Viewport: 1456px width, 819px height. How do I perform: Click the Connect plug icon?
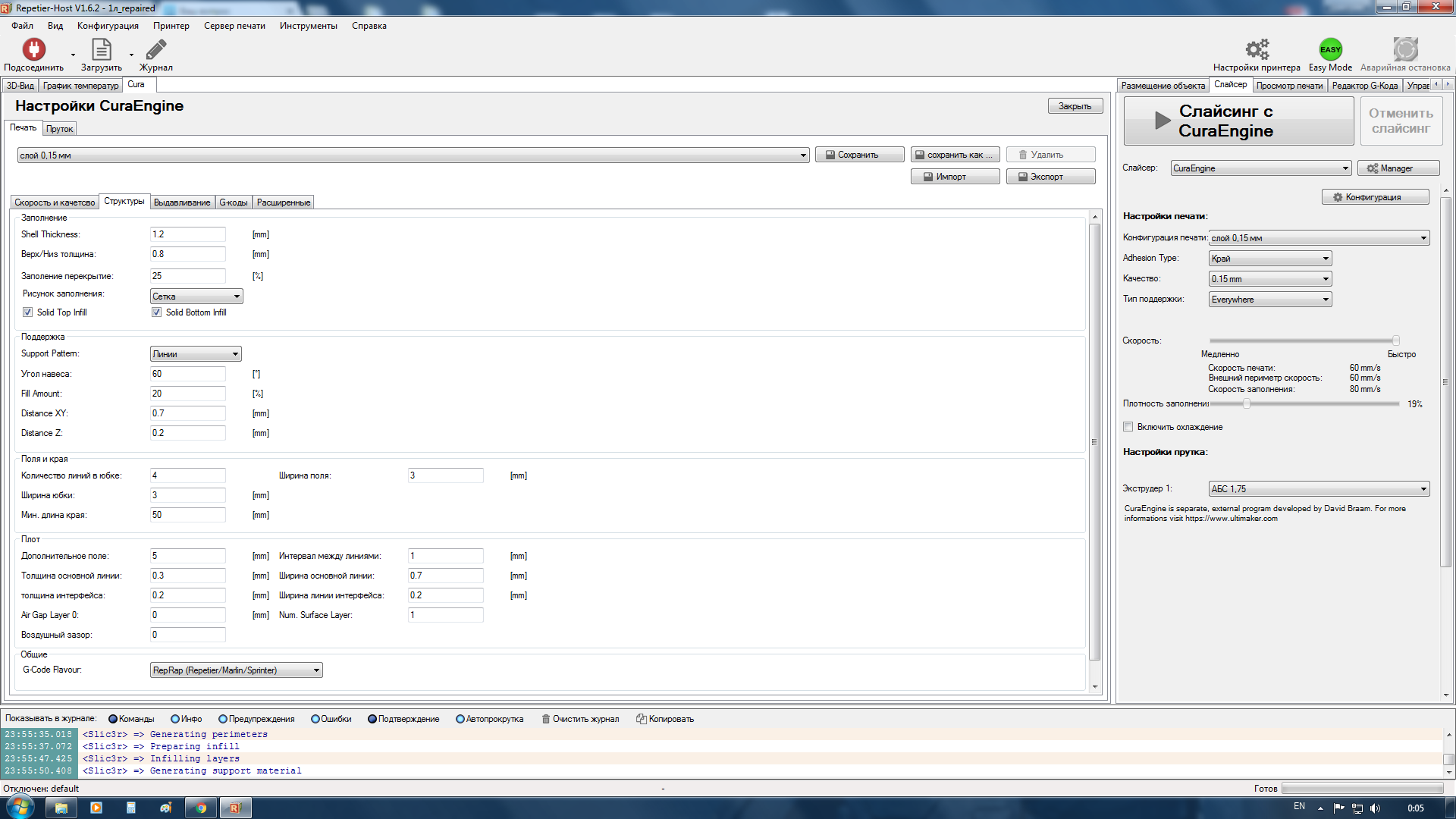click(33, 50)
